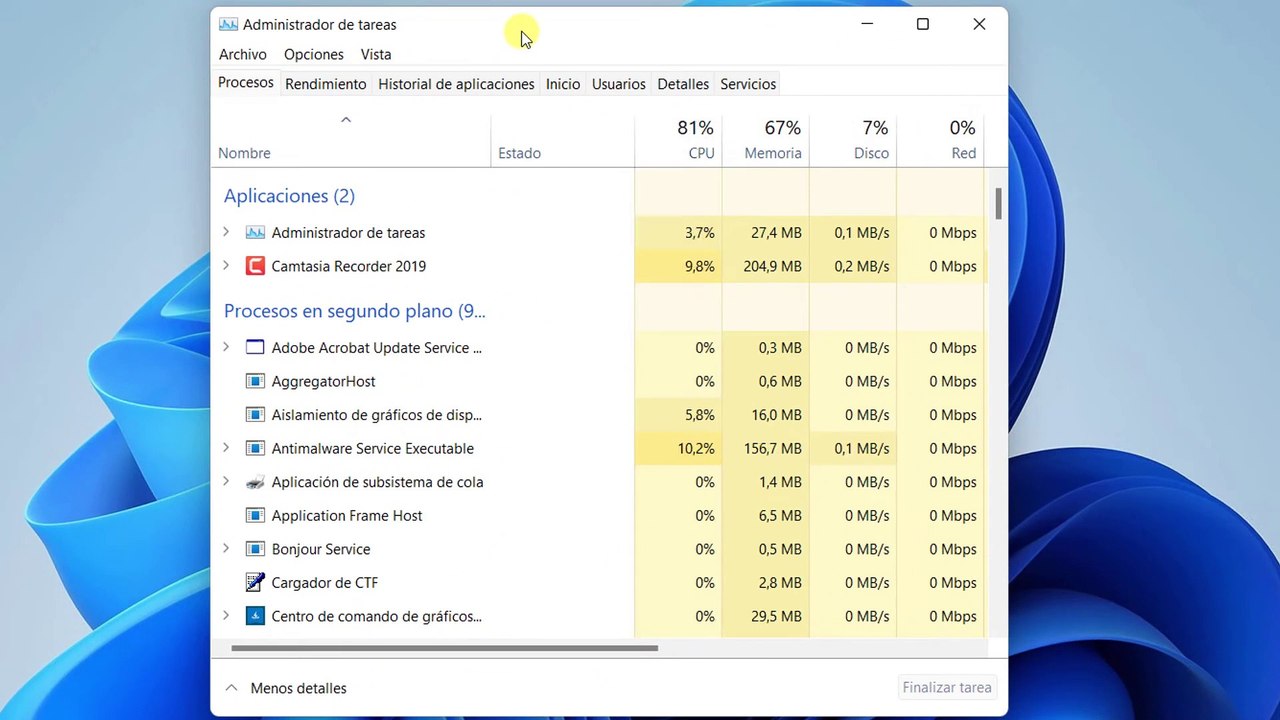Image resolution: width=1280 pixels, height=720 pixels.
Task: Select the Procesos tab
Action: (x=246, y=83)
